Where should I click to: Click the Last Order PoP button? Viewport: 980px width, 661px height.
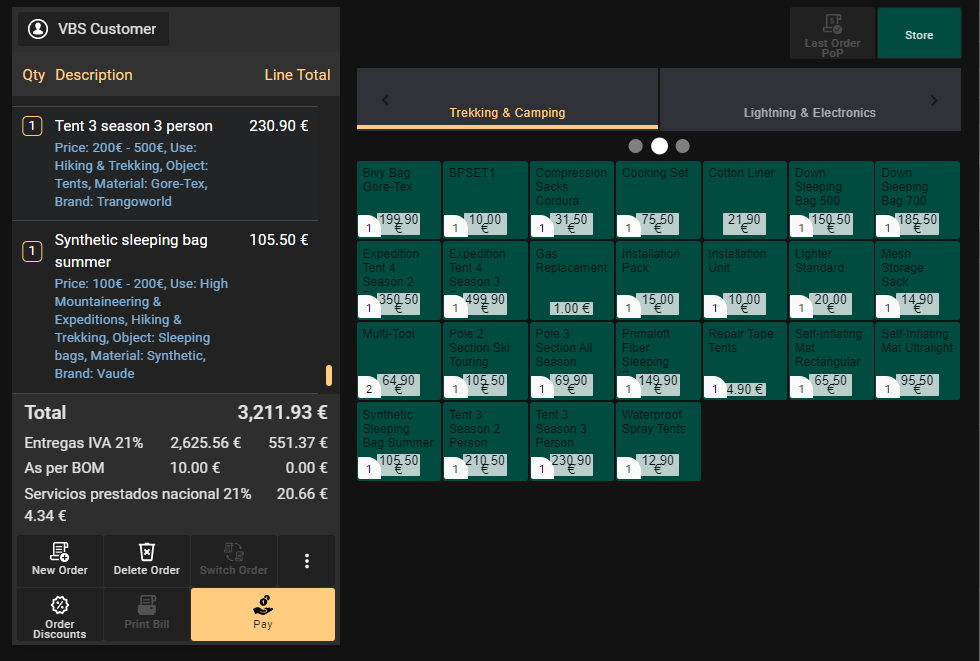832,34
